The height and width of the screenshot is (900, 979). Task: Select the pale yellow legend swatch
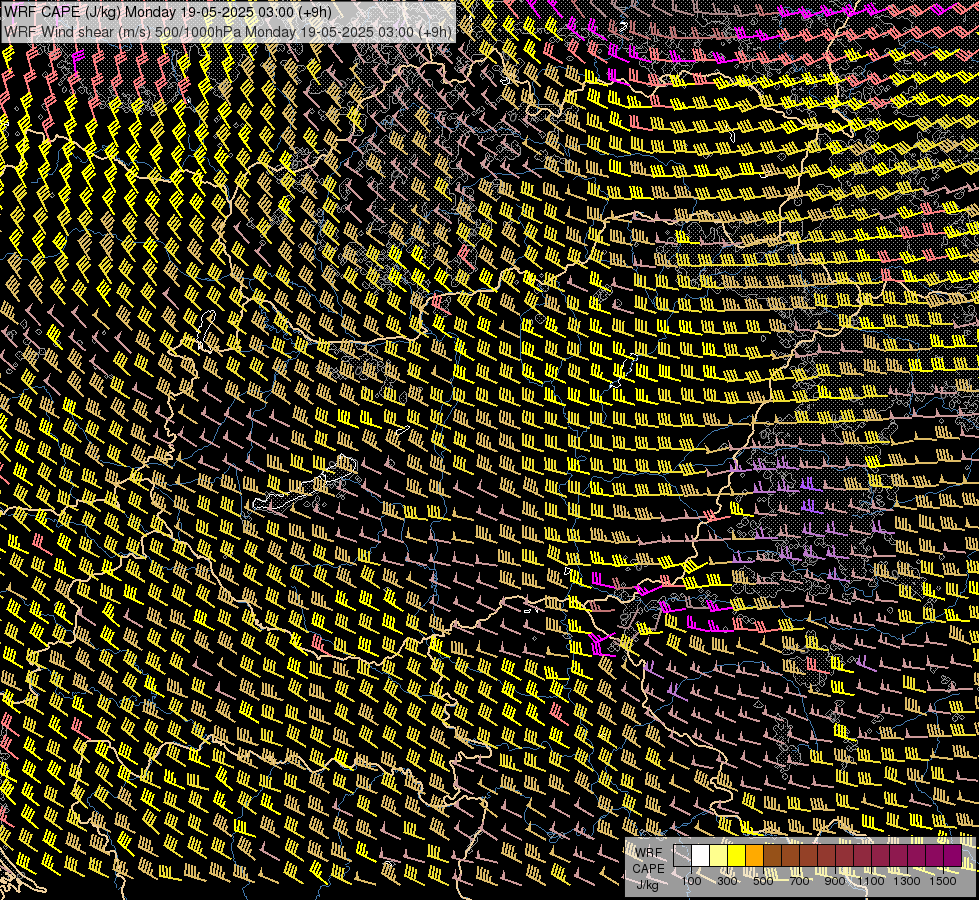tap(719, 856)
